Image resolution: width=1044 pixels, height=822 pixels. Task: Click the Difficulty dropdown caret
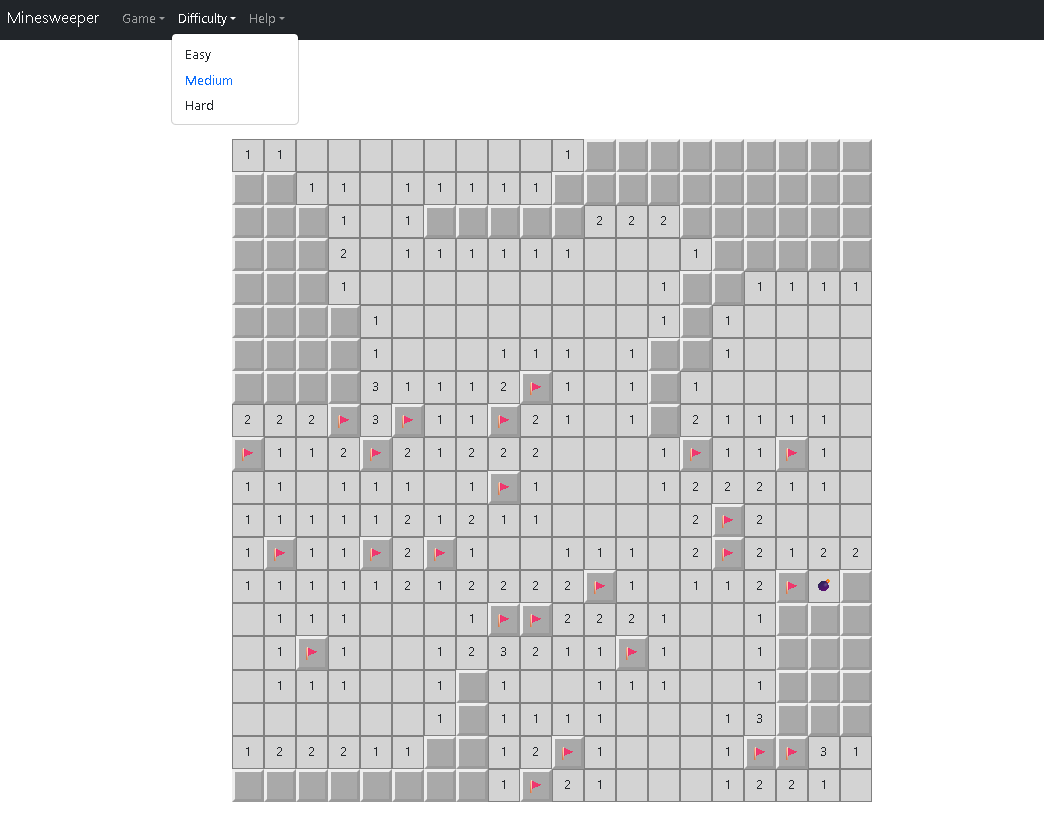coord(234,19)
